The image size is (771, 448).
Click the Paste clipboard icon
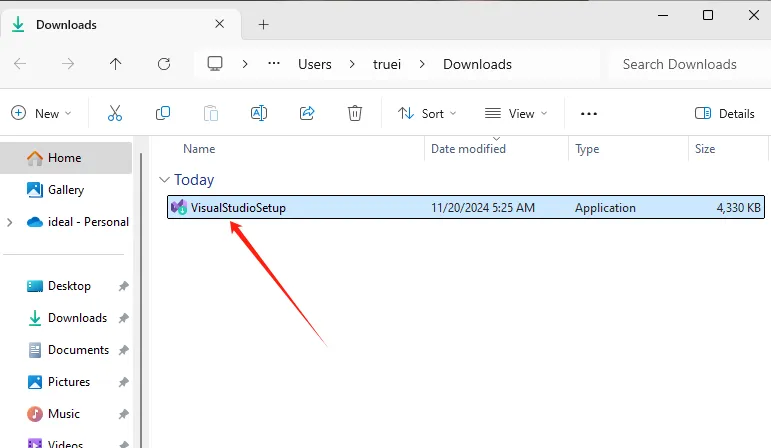(210, 114)
